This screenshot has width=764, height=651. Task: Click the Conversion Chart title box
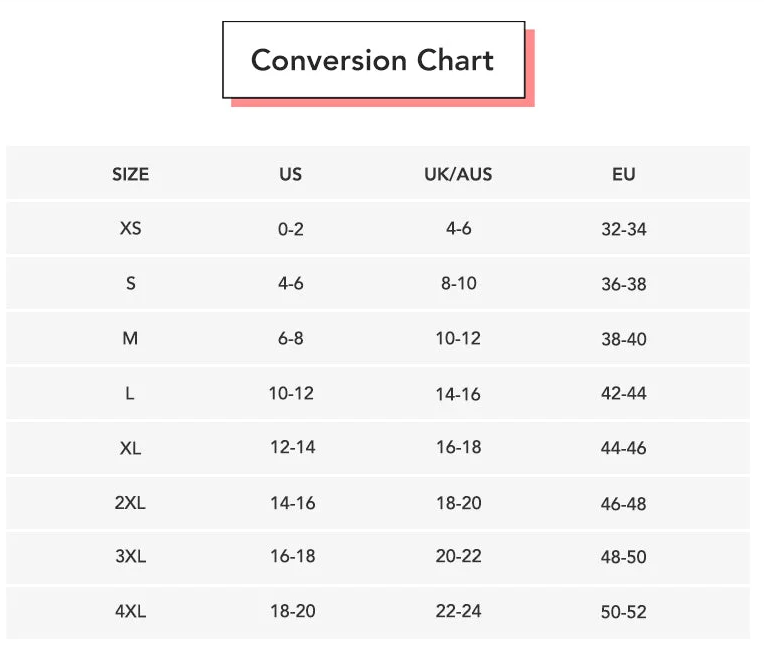click(x=373, y=60)
